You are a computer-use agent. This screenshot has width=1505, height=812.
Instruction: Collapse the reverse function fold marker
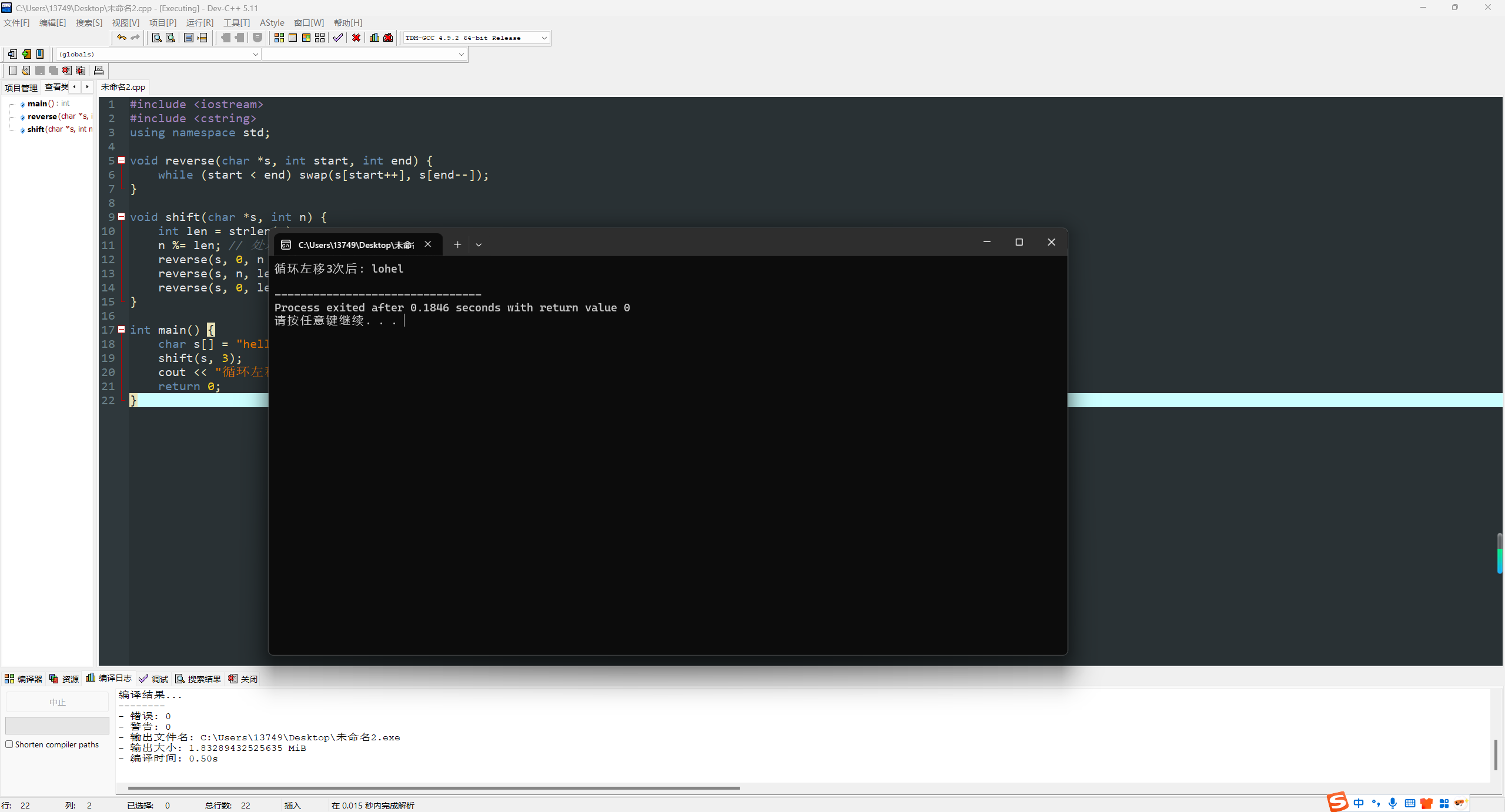pos(122,160)
